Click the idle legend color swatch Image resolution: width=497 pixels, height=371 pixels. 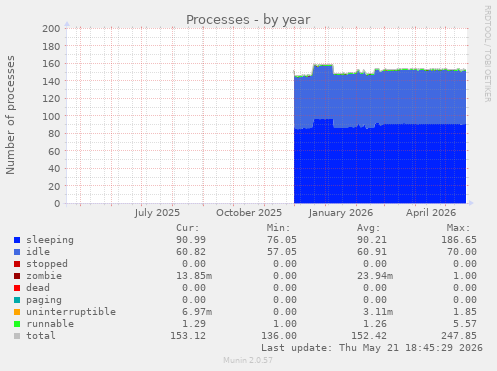pos(17,252)
